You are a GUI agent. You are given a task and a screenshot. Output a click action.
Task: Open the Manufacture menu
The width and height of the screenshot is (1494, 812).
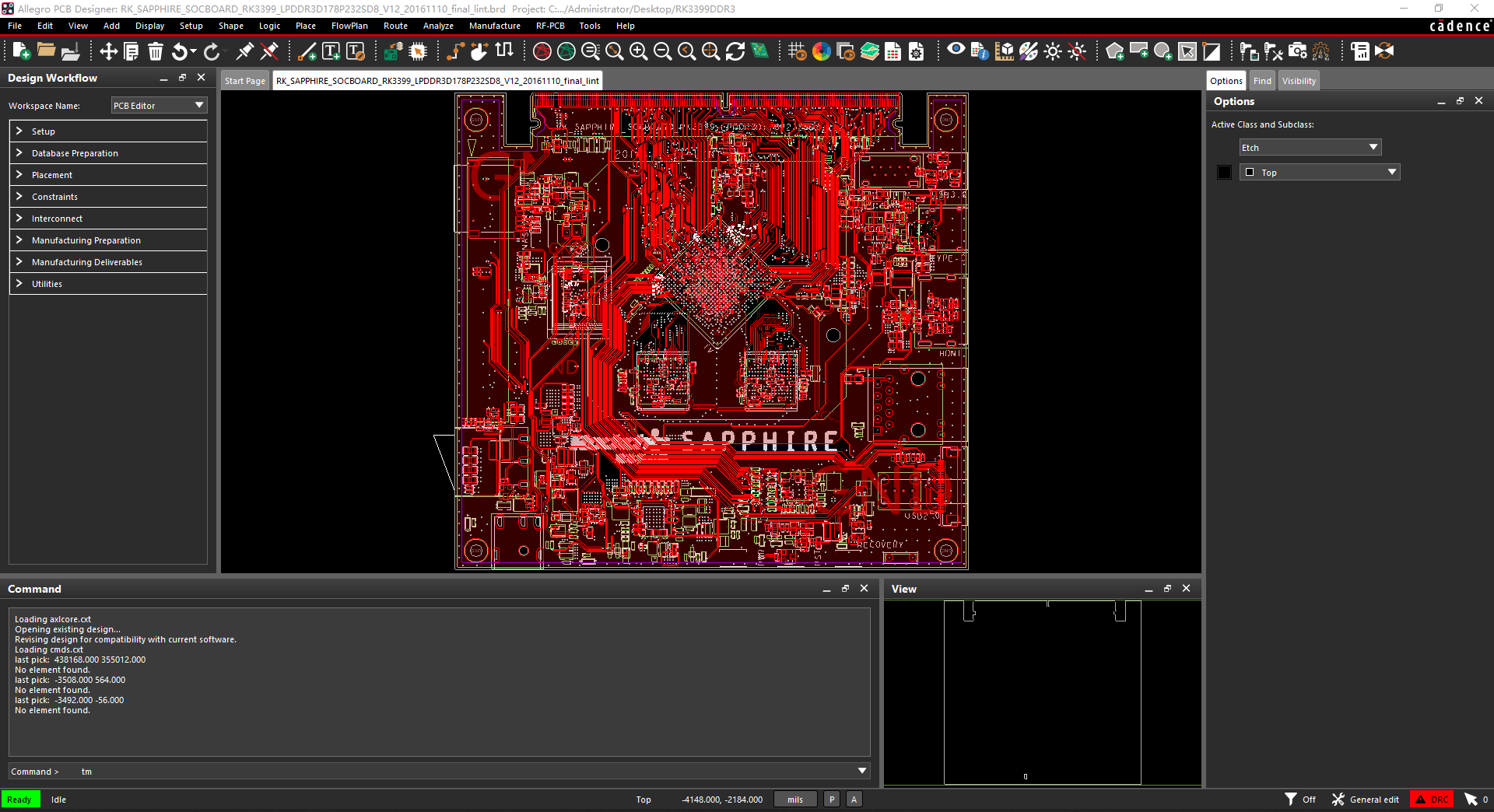[494, 26]
